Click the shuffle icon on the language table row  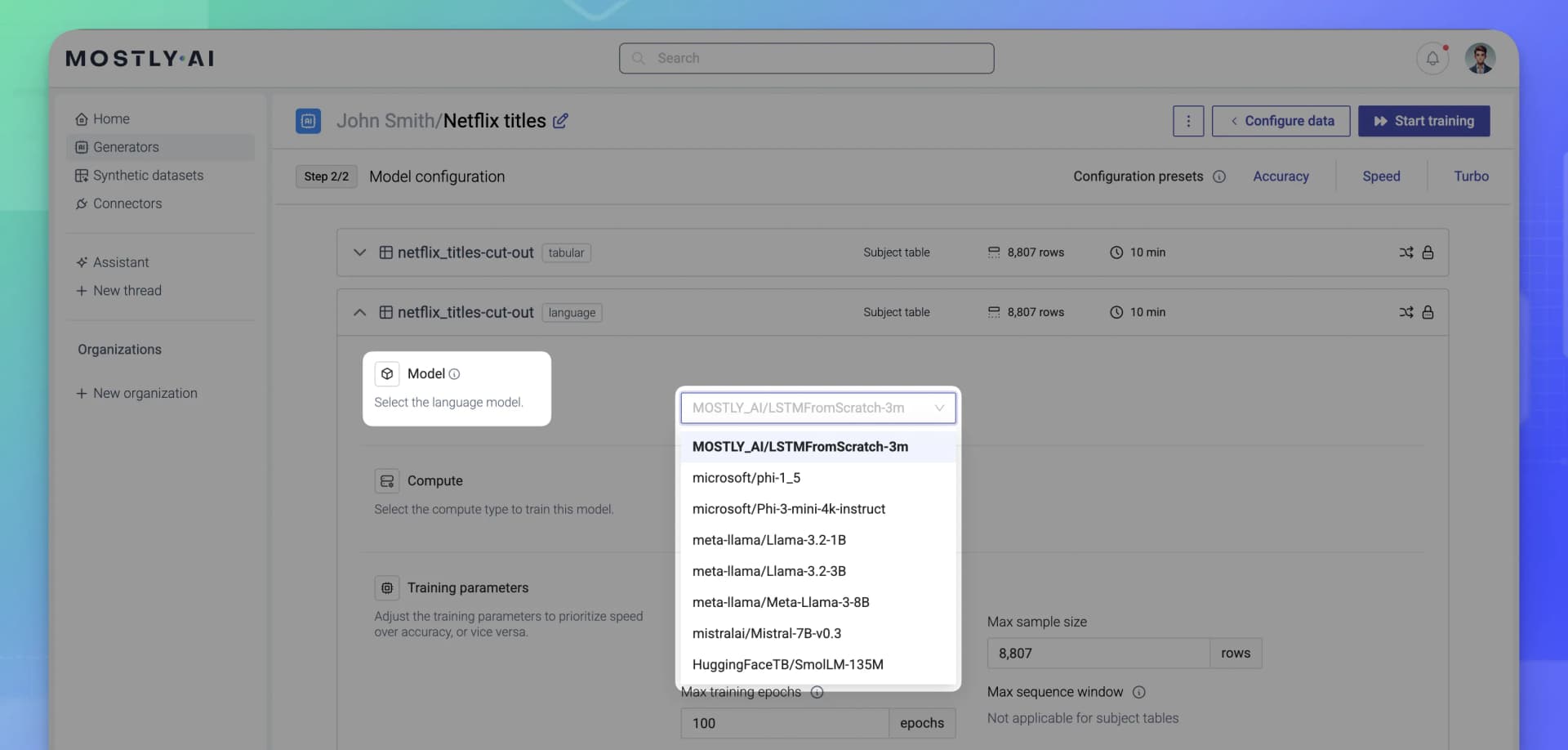pos(1405,312)
